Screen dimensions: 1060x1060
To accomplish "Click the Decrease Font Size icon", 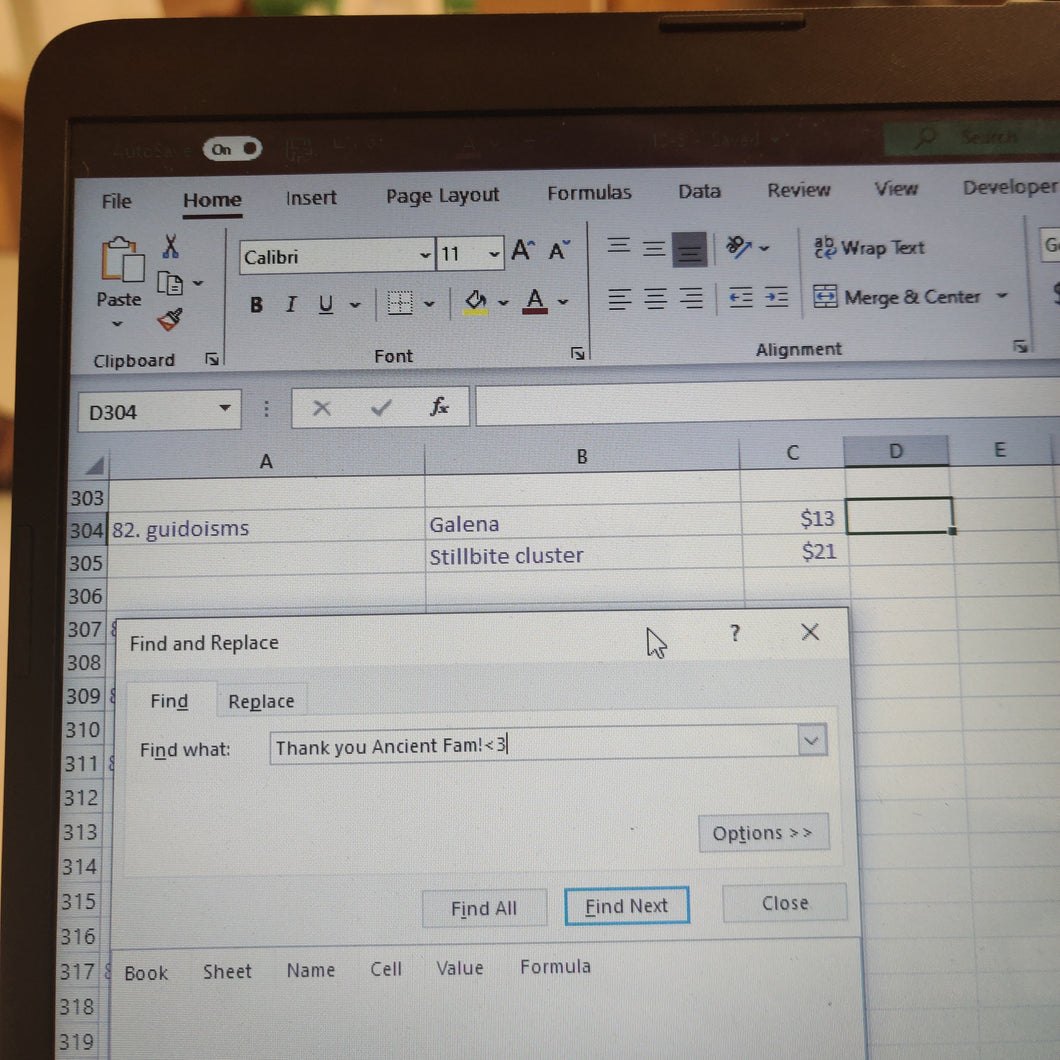I will pos(559,250).
